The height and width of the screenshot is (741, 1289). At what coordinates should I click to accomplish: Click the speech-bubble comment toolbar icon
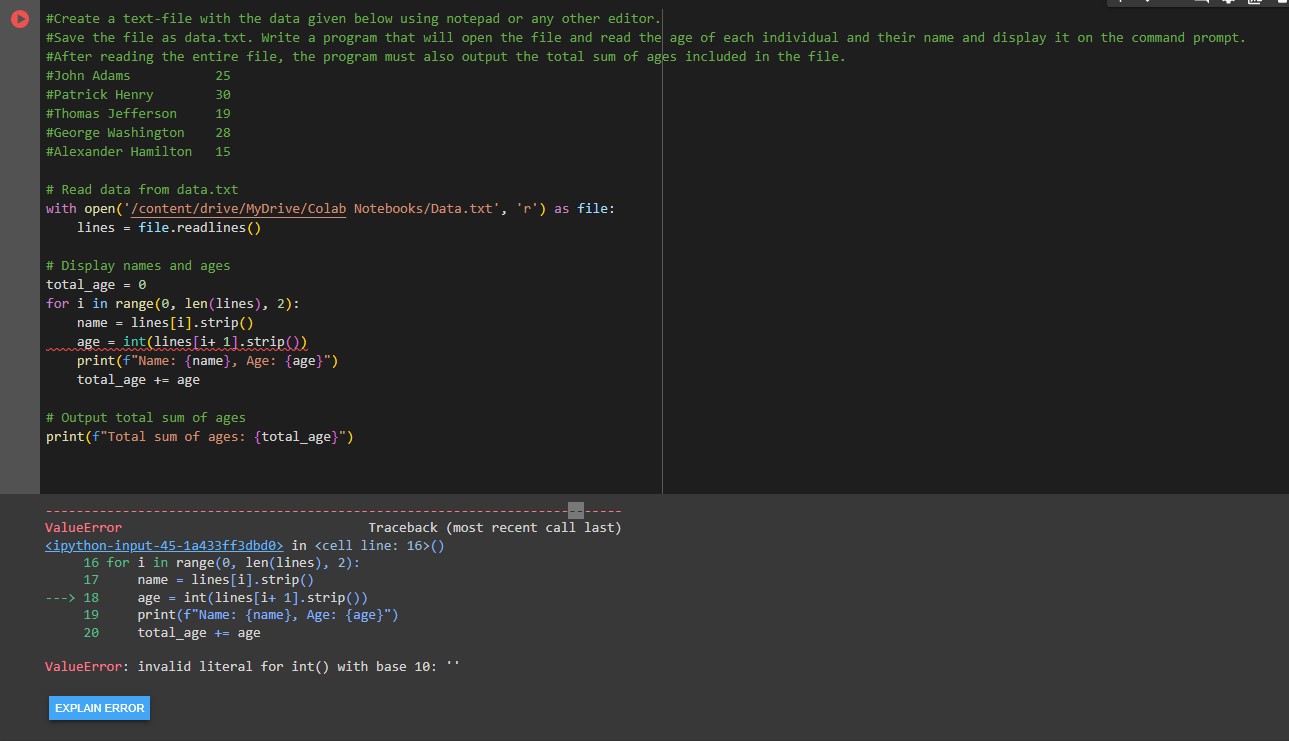(x=1202, y=5)
